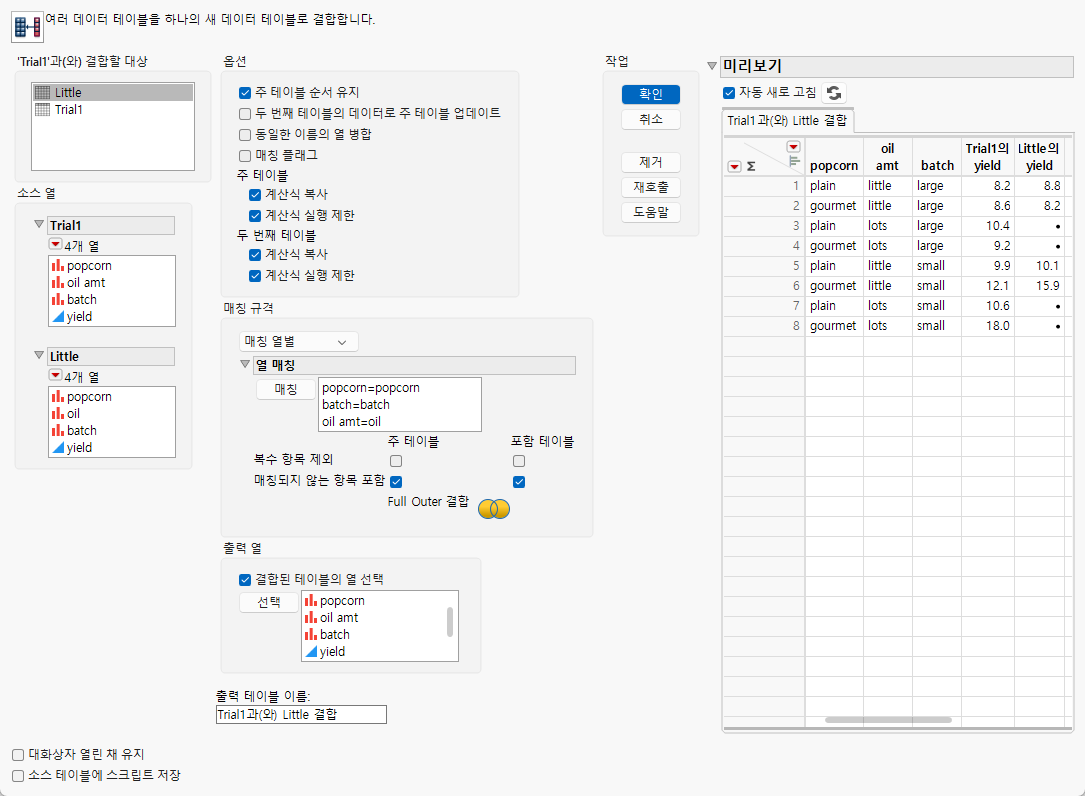Open 도움말 help button
1085x796 pixels.
pyautogui.click(x=650, y=212)
